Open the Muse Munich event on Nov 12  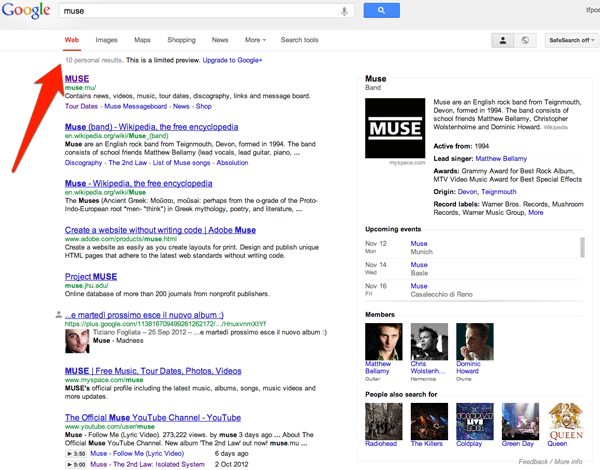click(419, 243)
